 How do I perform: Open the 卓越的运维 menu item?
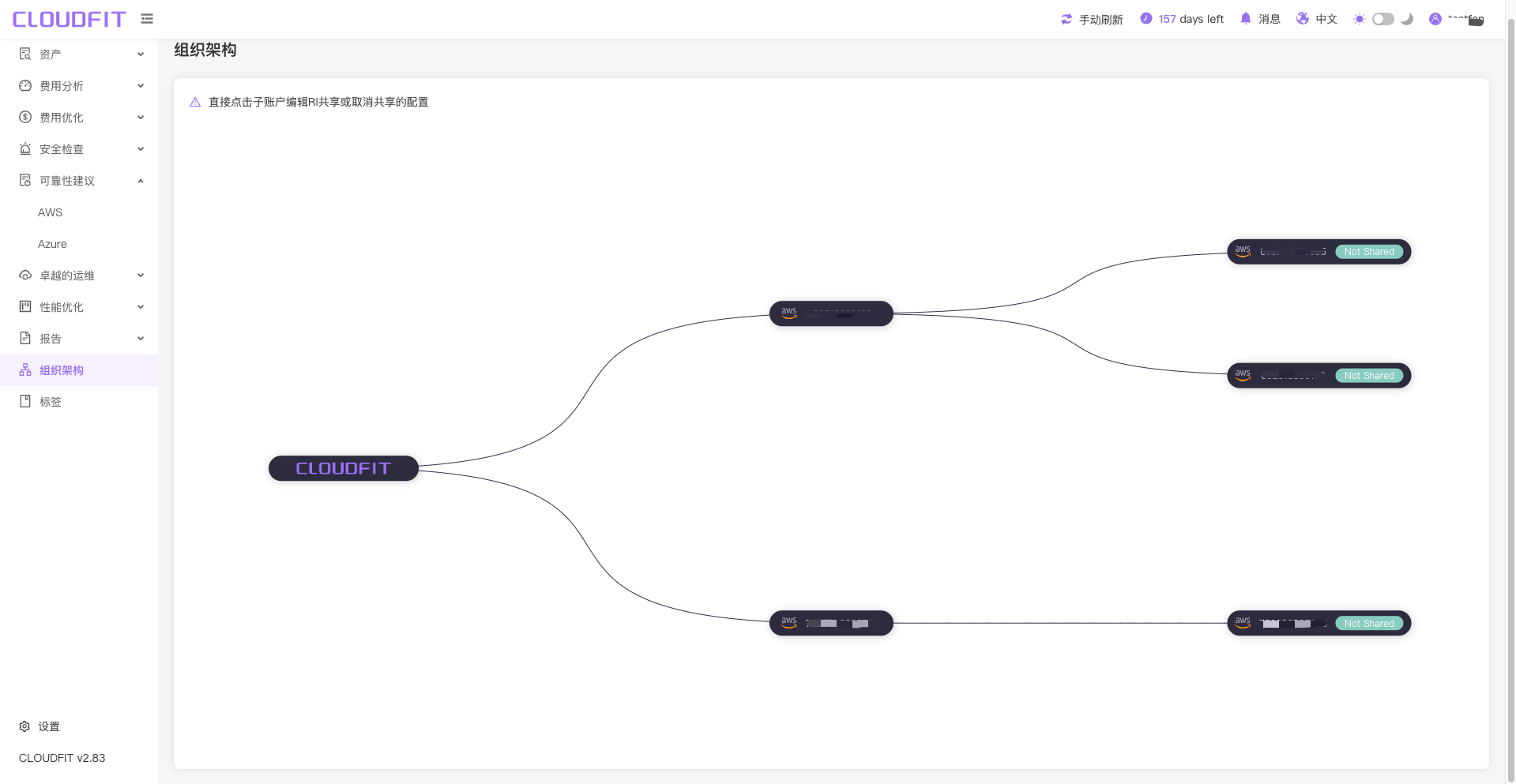tap(67, 276)
